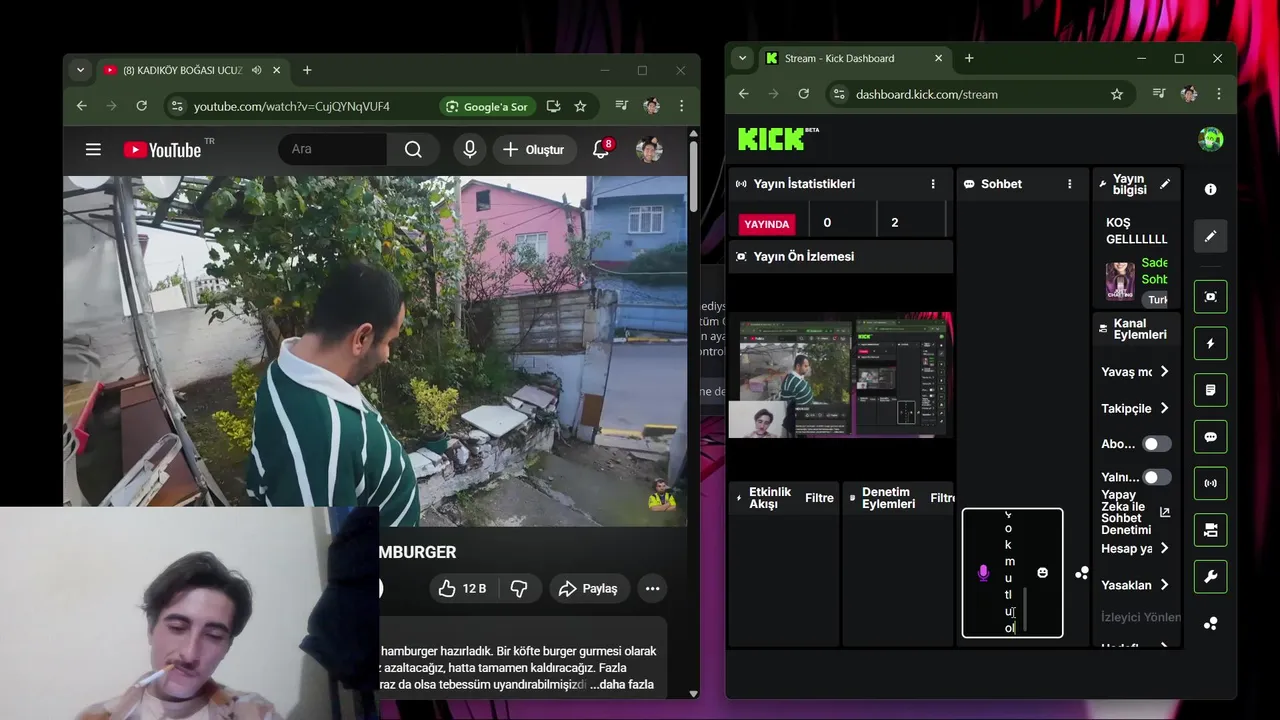Screen dimensions: 1280x720
Task: Open the screen capture frame icon in Kick sidebar
Action: pos(1210,297)
